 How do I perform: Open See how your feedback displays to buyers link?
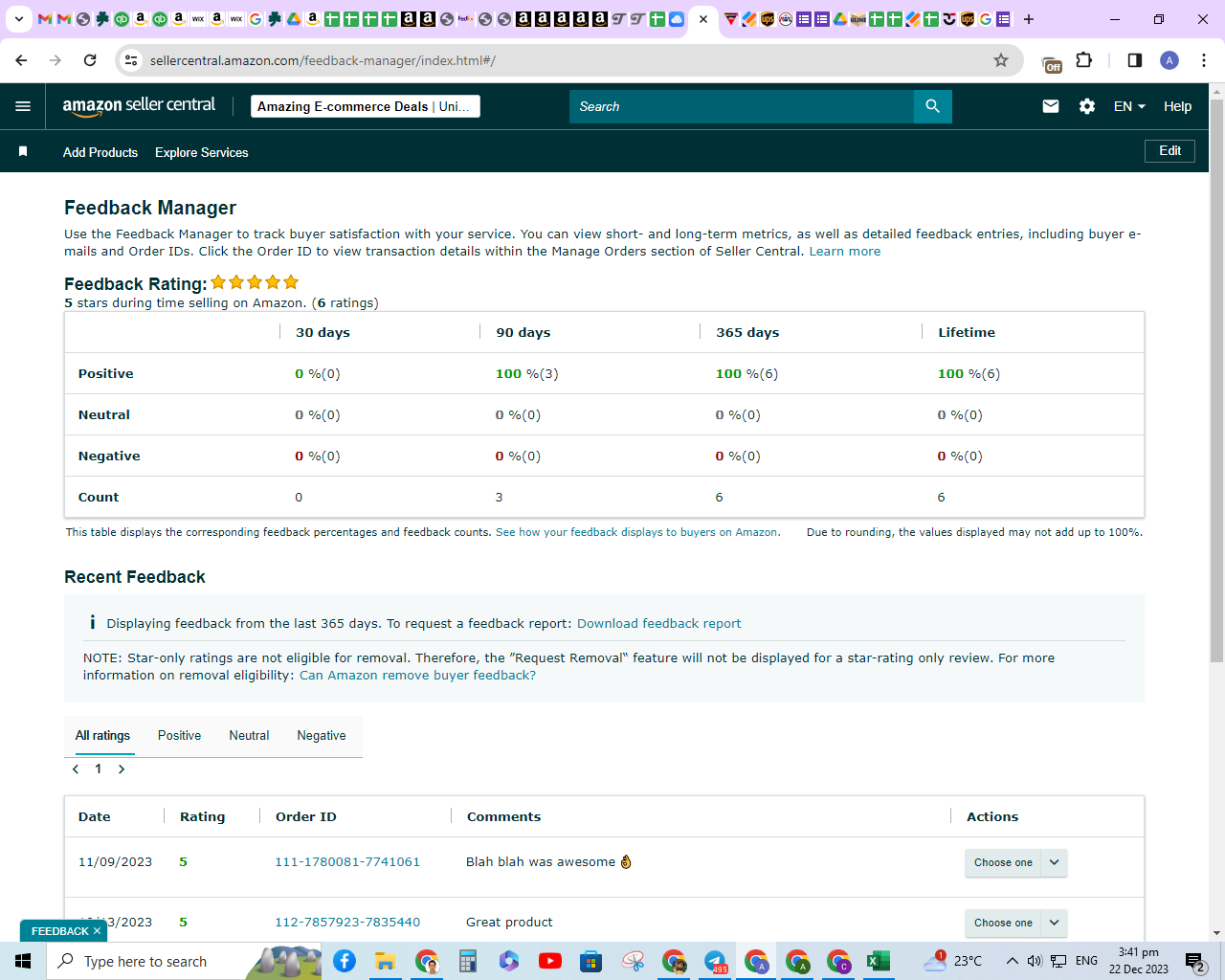637,532
